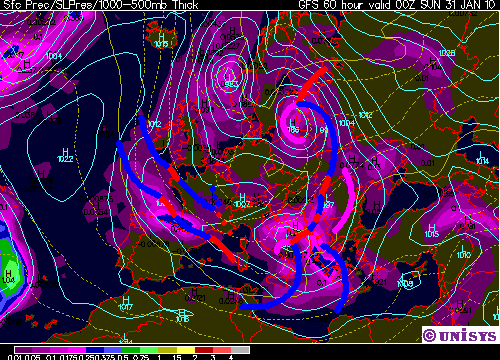This screenshot has width=500, height=360.
Task: Select the dark blue legend swatch
Action: (x=95, y=350)
